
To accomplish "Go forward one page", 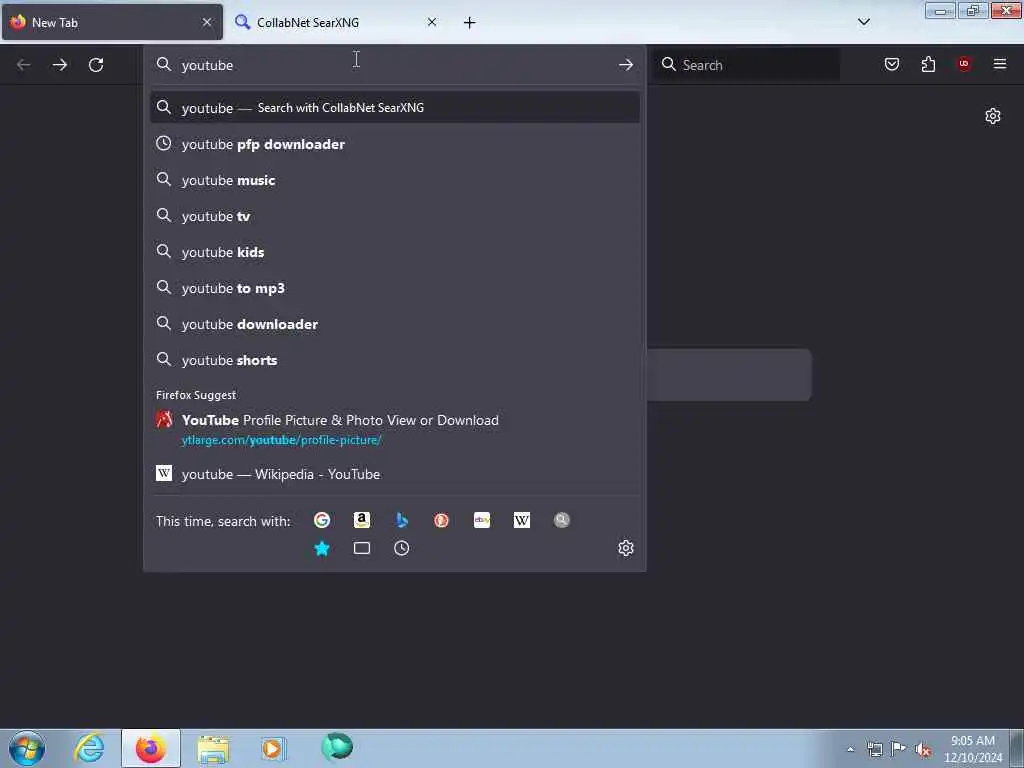I will click(x=59, y=65).
